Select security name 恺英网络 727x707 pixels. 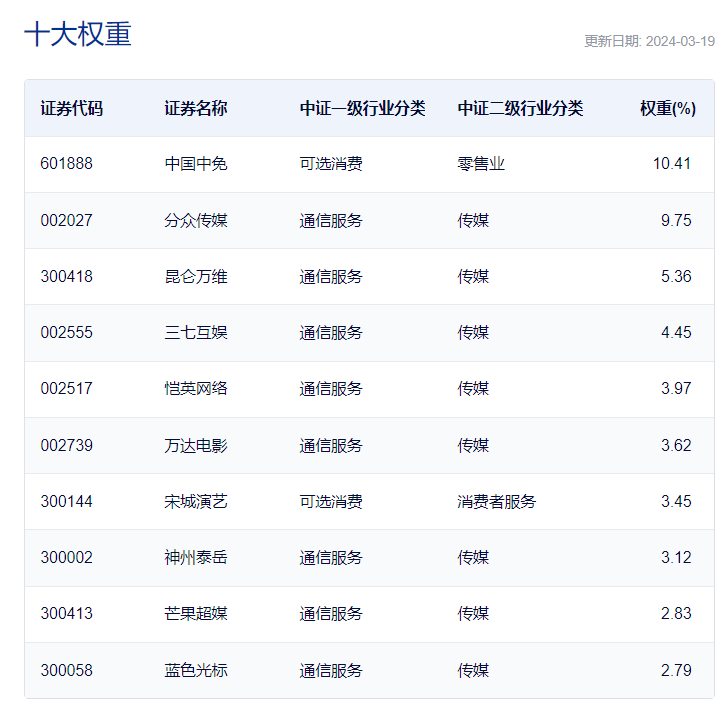click(x=196, y=389)
